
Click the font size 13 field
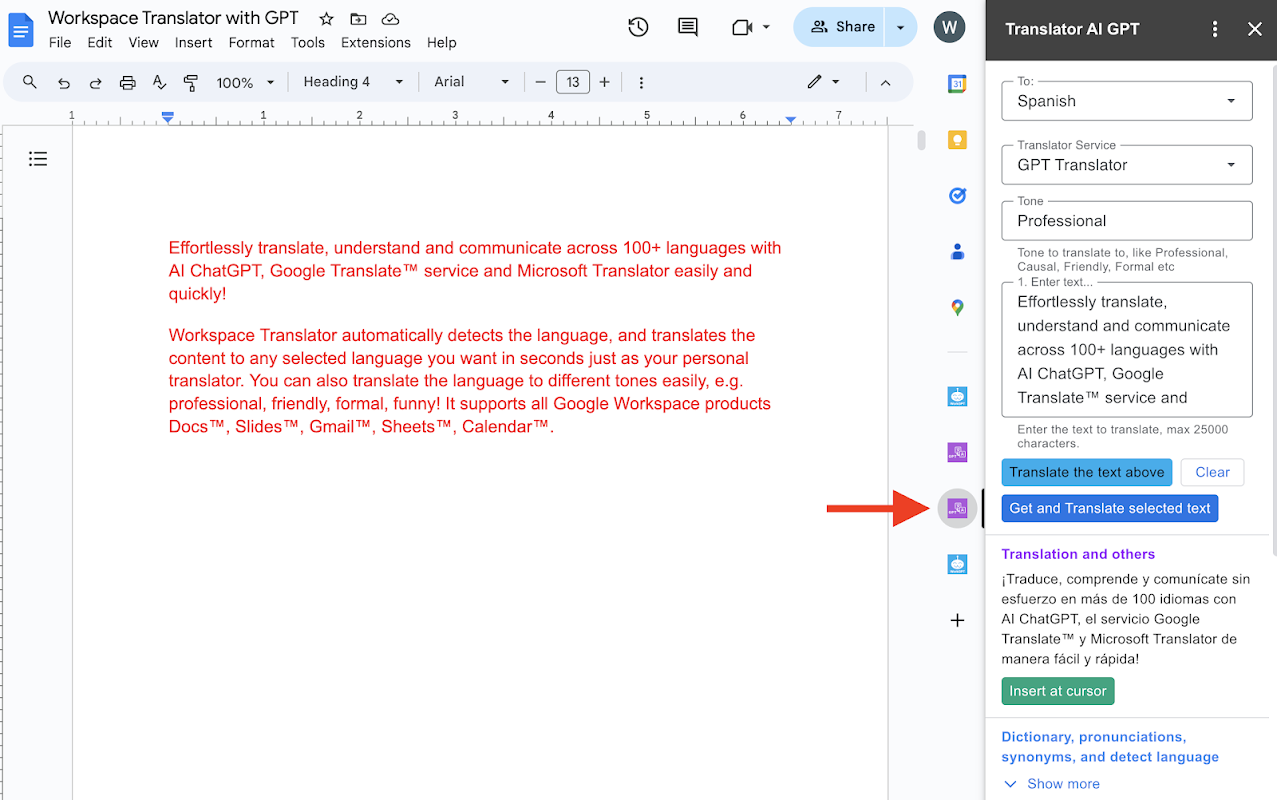tap(572, 82)
